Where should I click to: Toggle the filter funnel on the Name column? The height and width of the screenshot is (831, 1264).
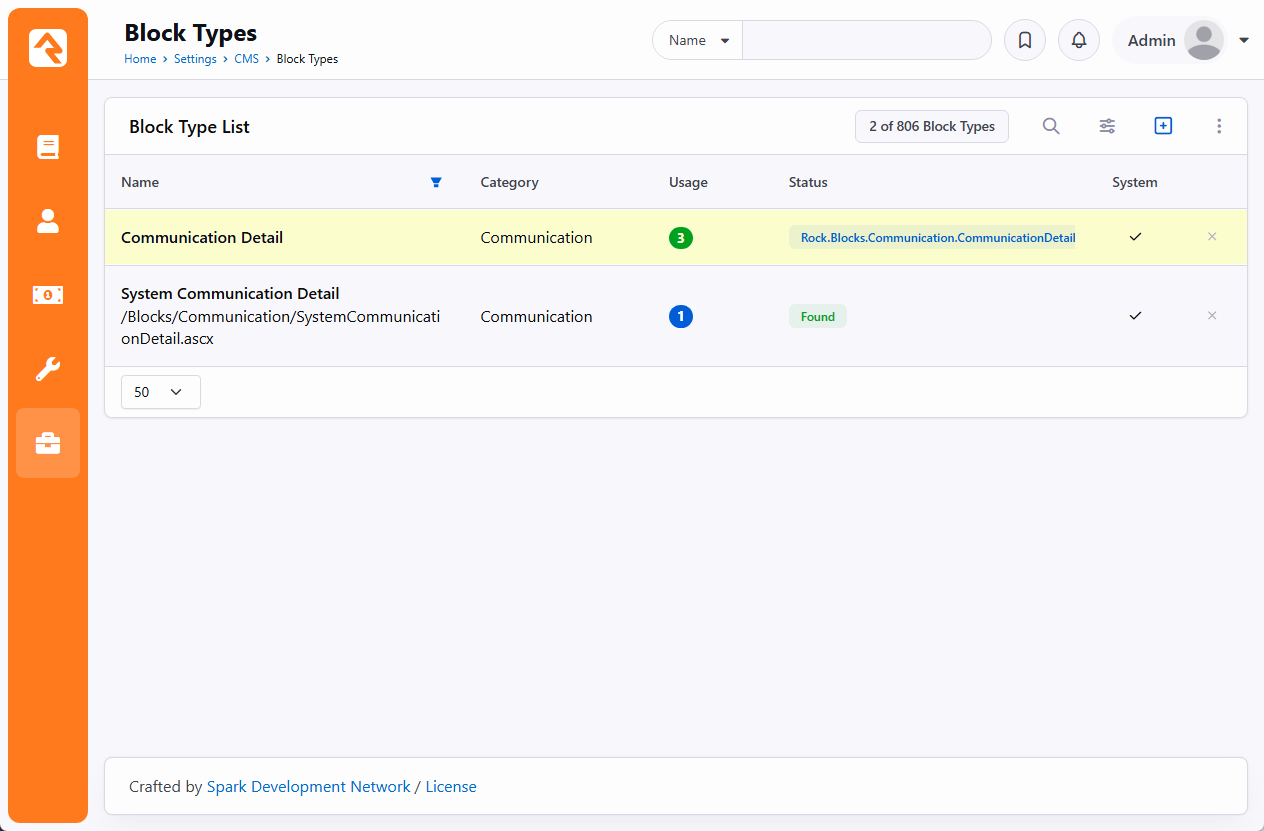click(x=436, y=182)
